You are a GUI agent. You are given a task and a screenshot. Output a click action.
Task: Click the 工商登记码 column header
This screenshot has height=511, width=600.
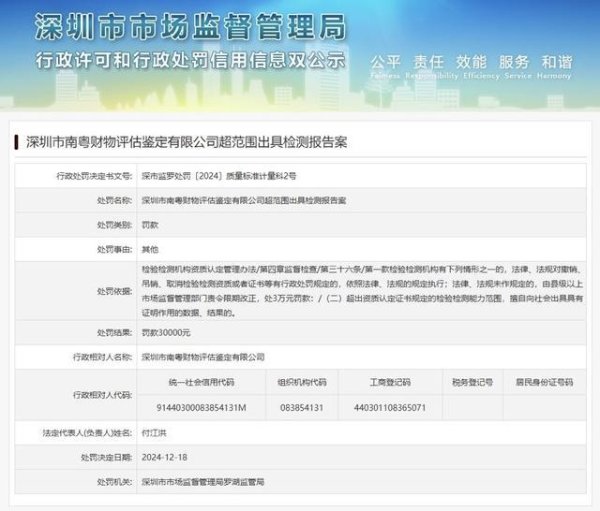(390, 382)
